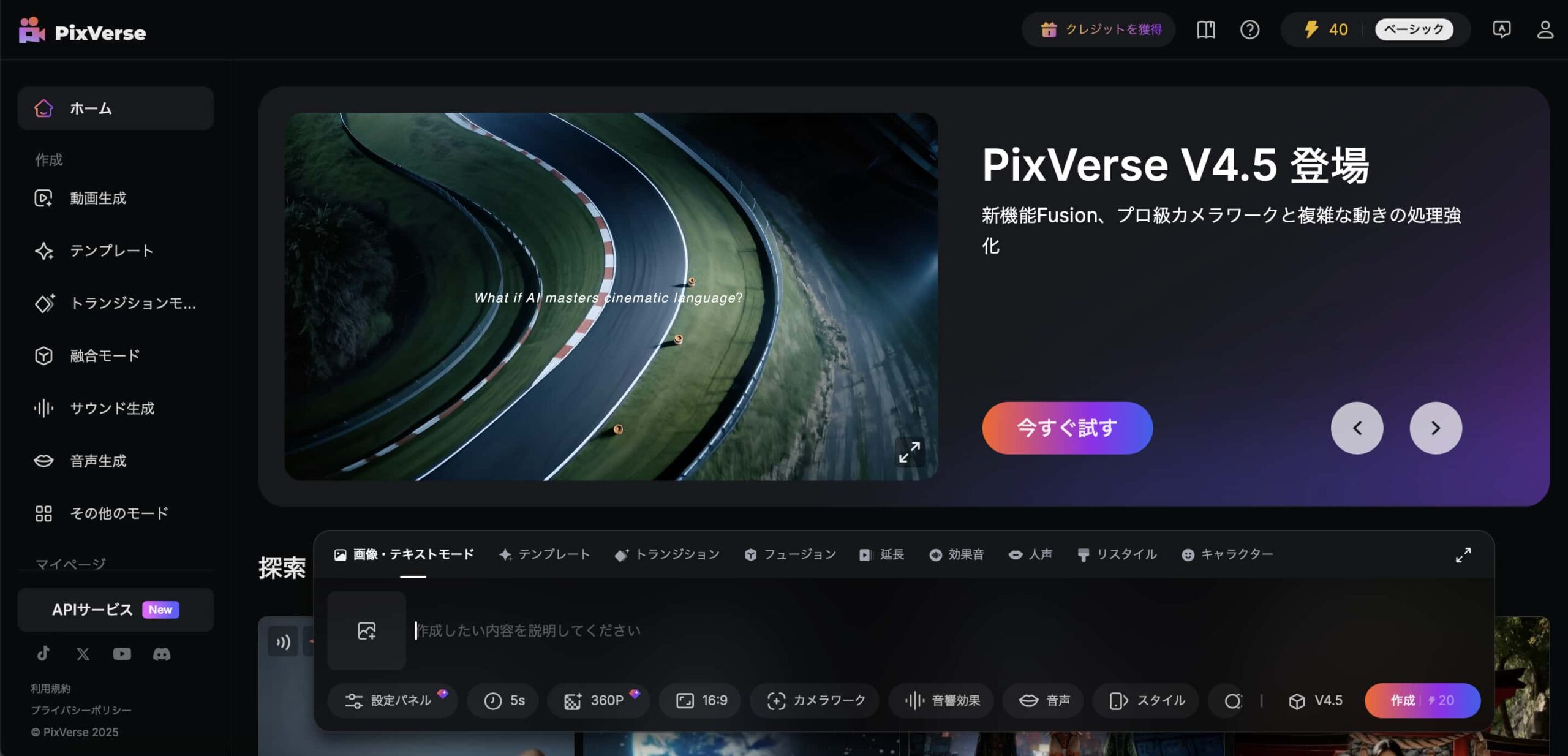This screenshot has width=1568, height=756.
Task: Go to next banner slide
Action: (1435, 428)
